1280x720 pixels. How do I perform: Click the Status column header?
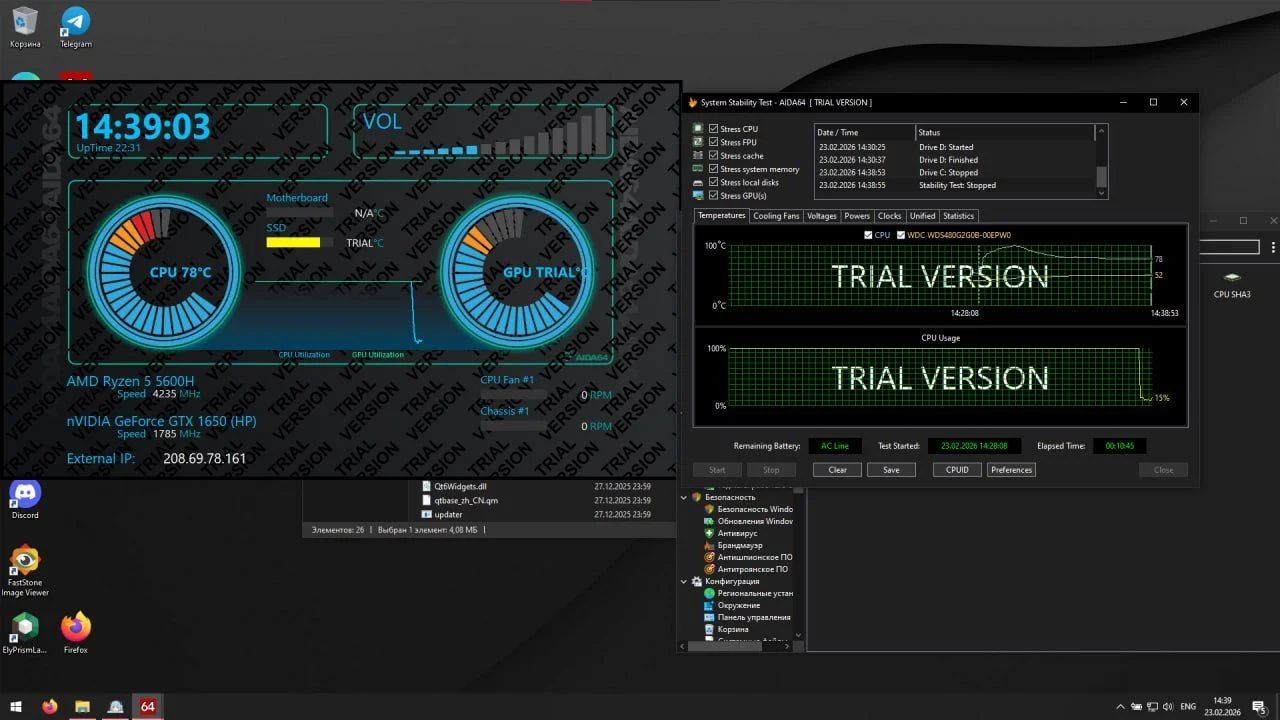pos(1005,132)
